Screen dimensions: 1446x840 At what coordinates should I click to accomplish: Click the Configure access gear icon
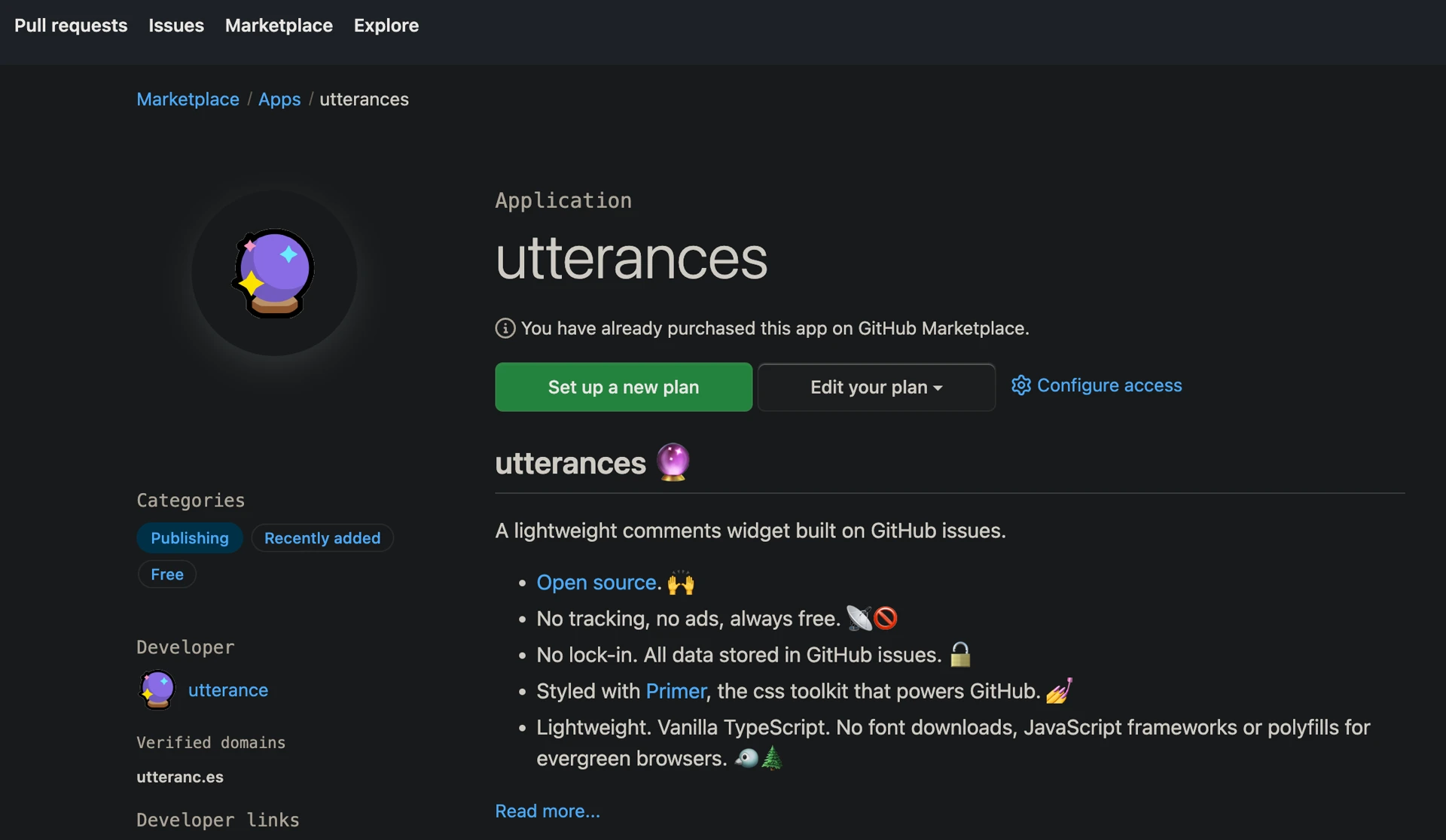(x=1021, y=385)
